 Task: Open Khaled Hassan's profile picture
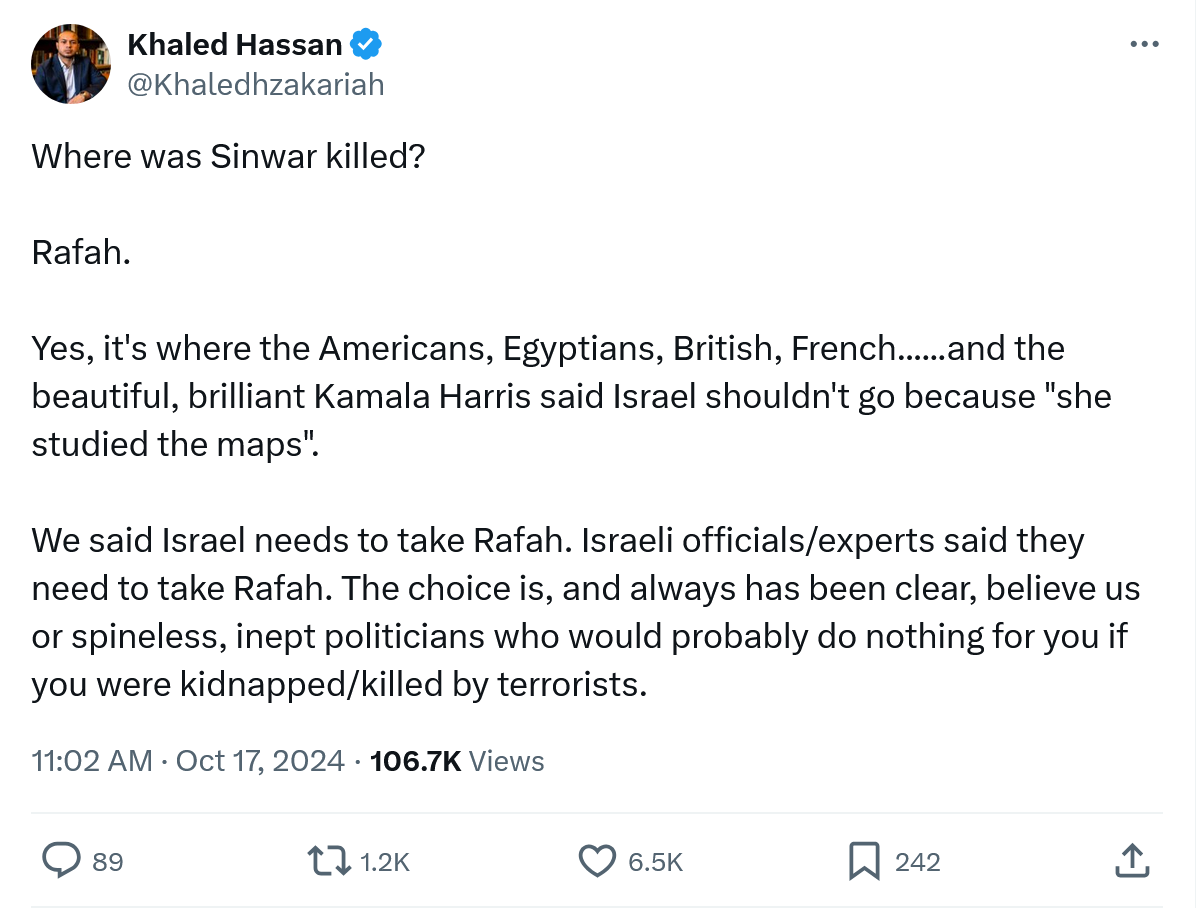click(x=70, y=64)
